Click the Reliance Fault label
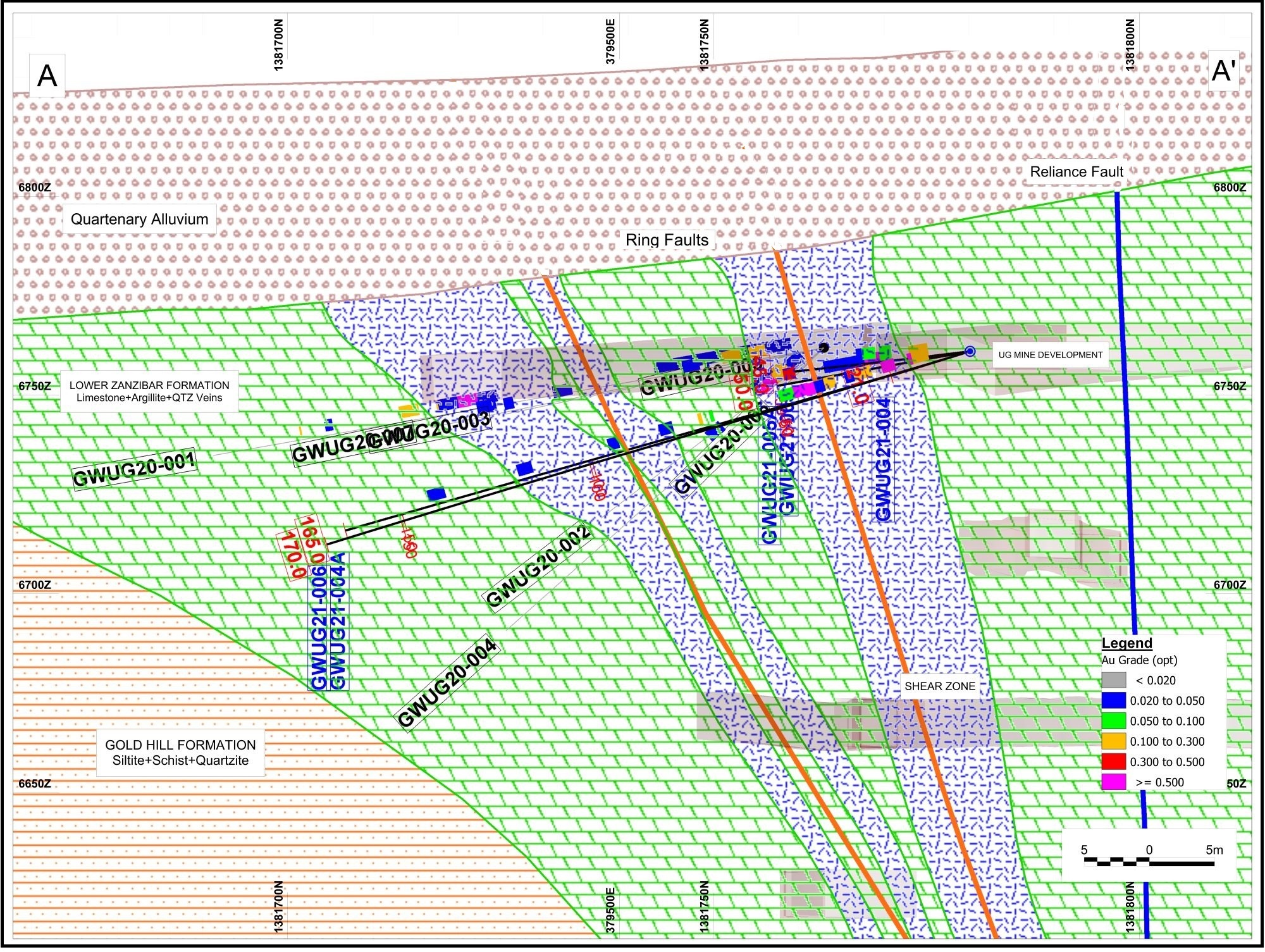 coord(1077,172)
